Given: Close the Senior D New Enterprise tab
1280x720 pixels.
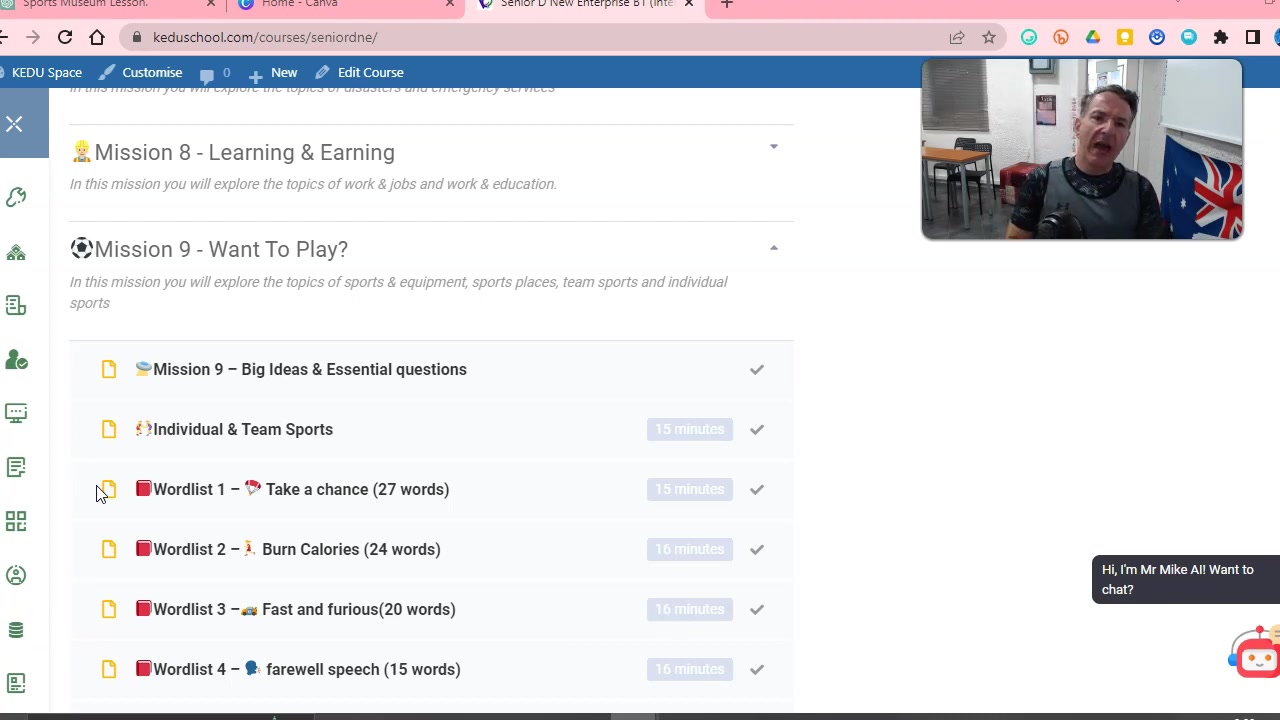Looking at the screenshot, I should (689, 4).
